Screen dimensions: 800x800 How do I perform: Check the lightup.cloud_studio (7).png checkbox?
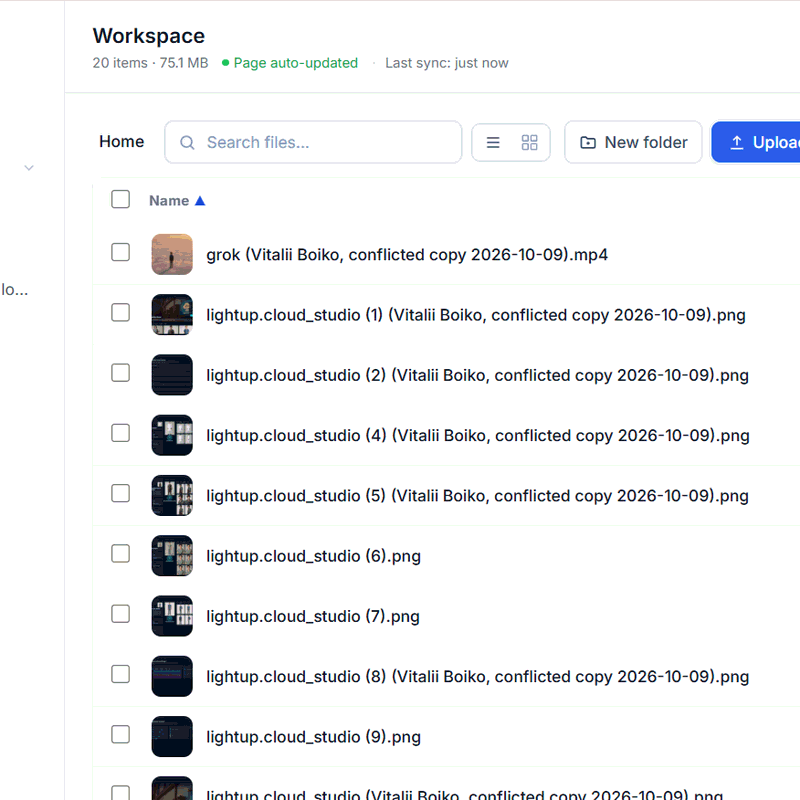click(120, 614)
